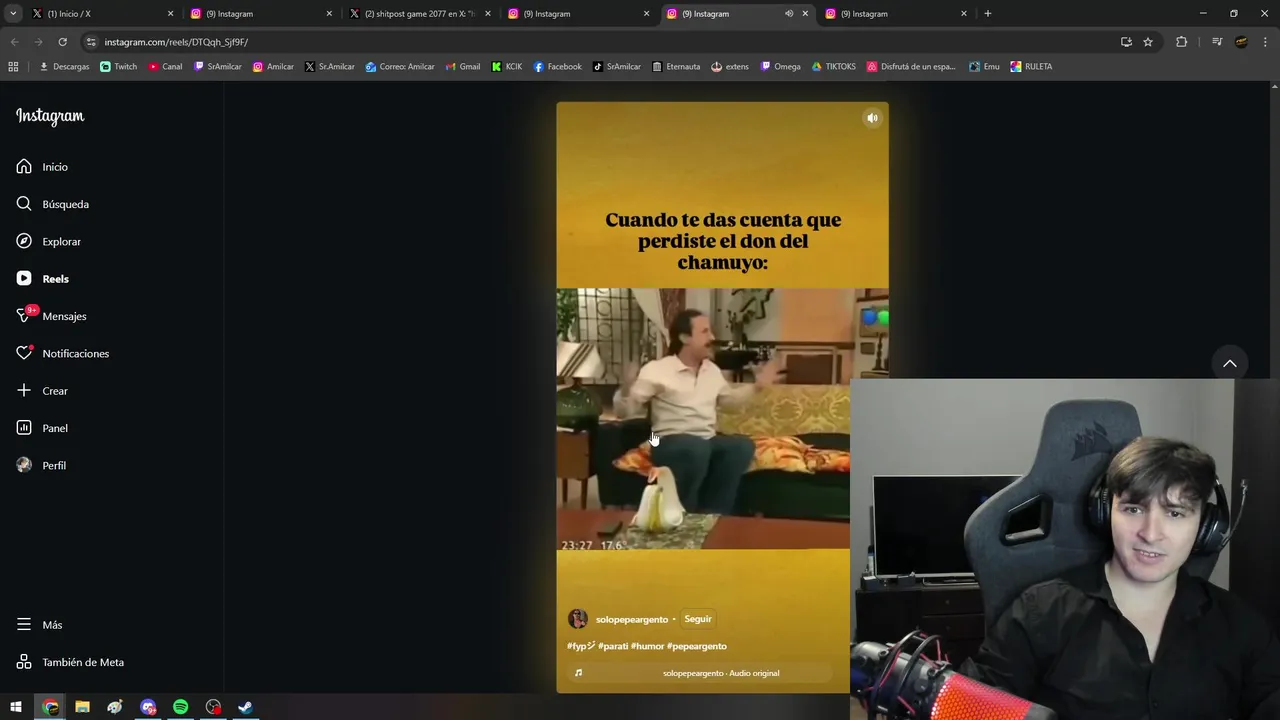Open a new browser tab
The image size is (1280, 720).
[x=988, y=14]
